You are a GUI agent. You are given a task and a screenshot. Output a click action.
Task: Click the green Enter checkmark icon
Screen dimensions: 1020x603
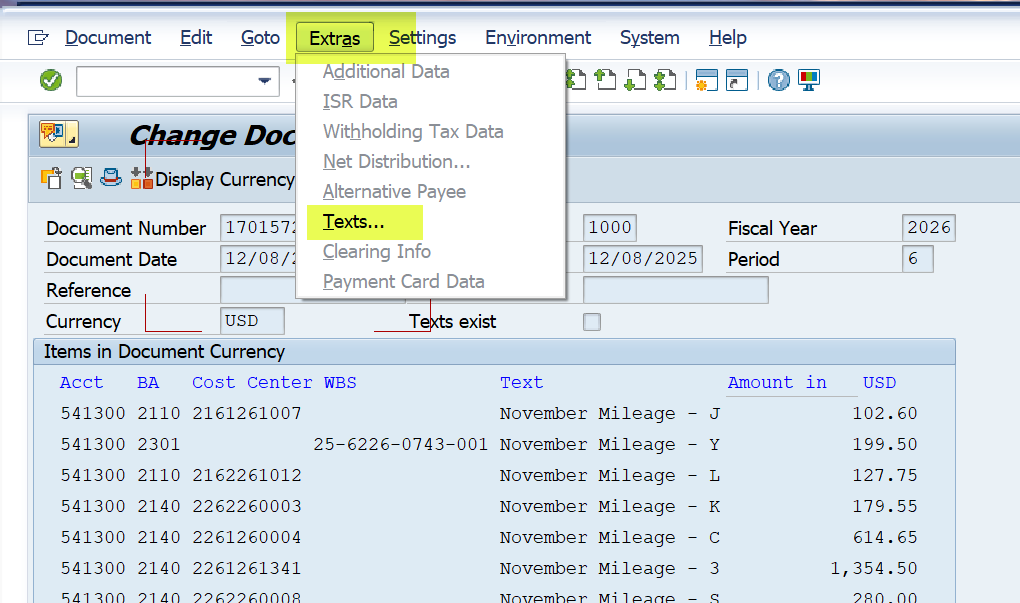click(51, 81)
